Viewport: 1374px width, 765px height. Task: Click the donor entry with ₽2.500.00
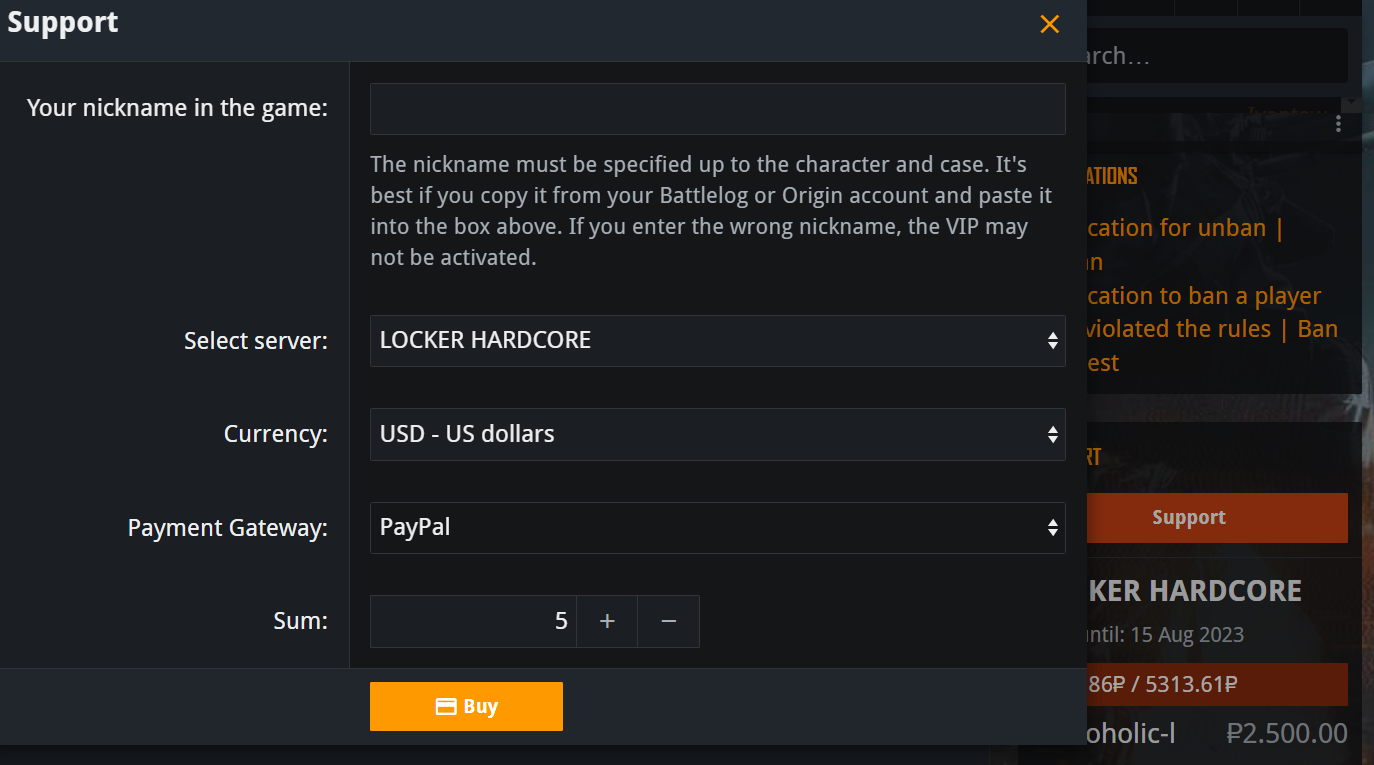tap(1217, 734)
